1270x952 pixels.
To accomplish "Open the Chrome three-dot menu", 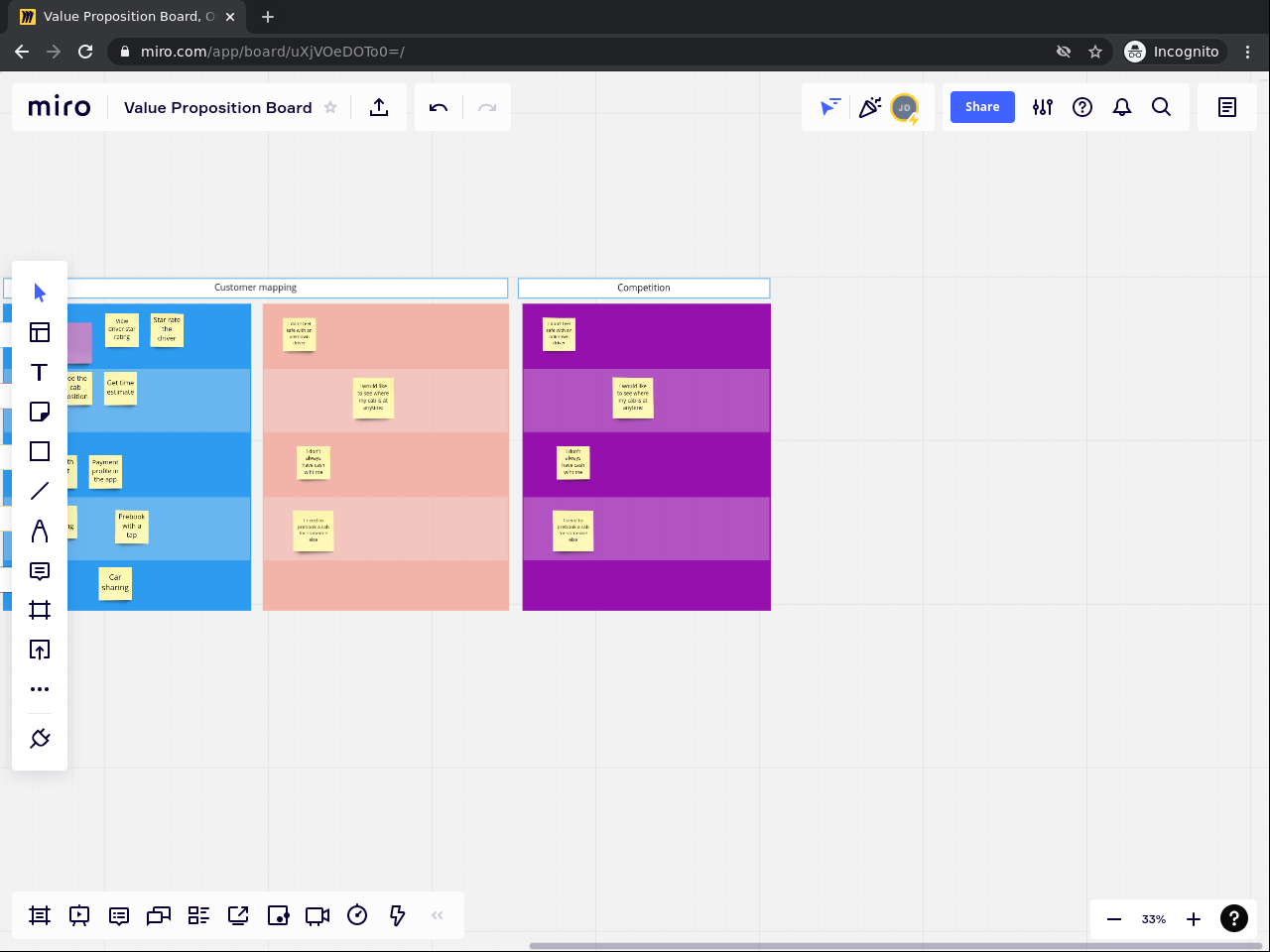I will pos(1248,52).
